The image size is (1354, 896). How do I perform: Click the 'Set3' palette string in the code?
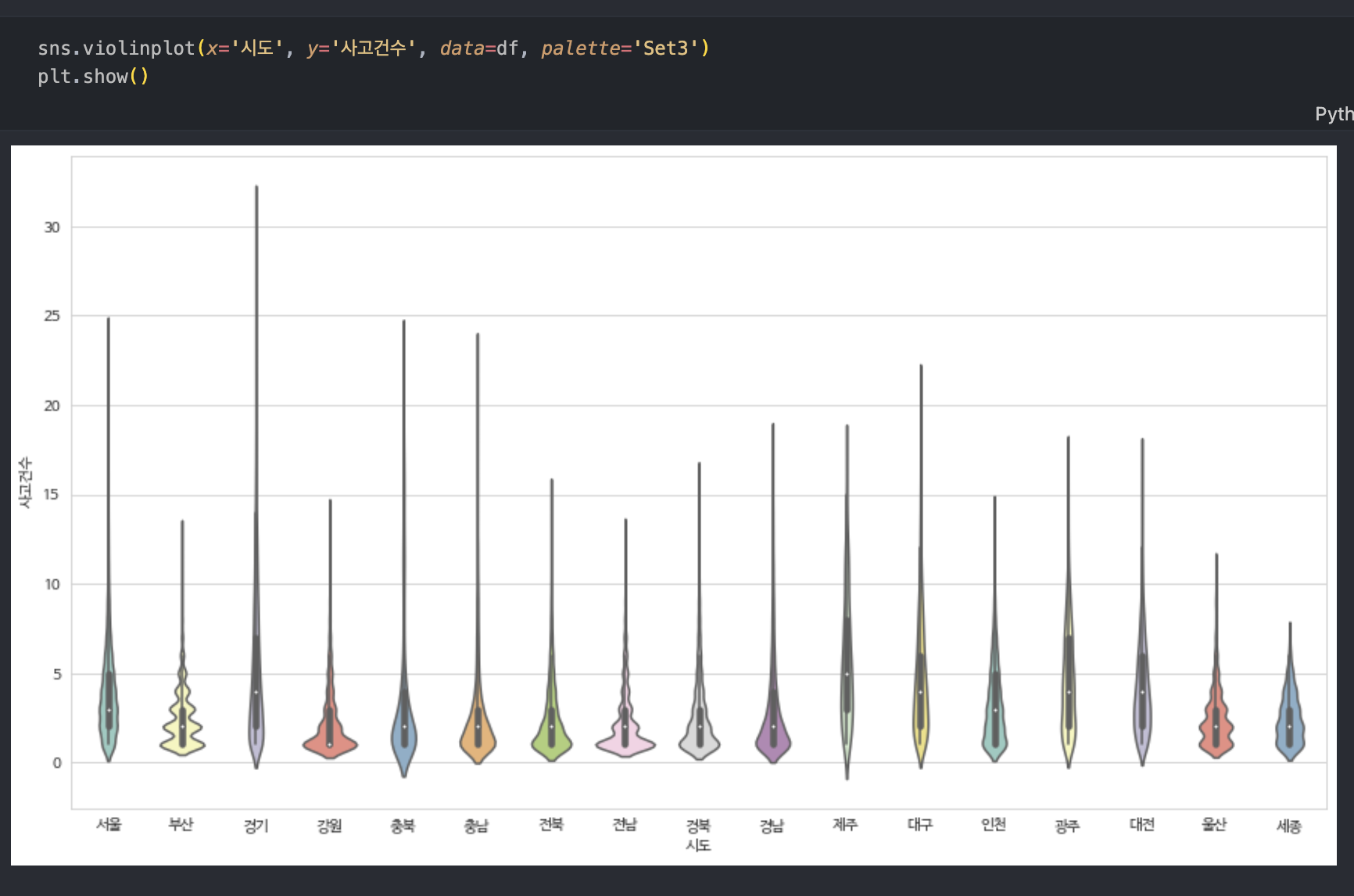pos(665,48)
